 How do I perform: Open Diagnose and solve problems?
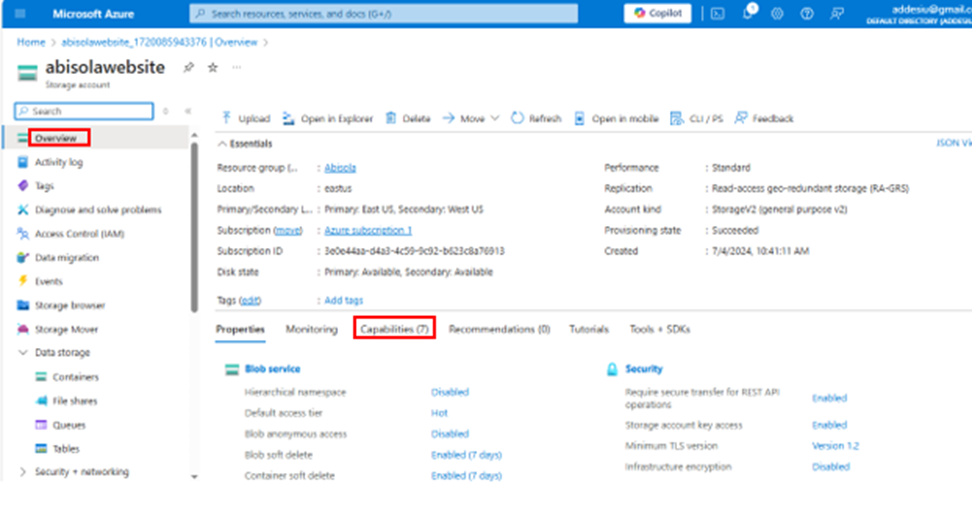tap(98, 210)
